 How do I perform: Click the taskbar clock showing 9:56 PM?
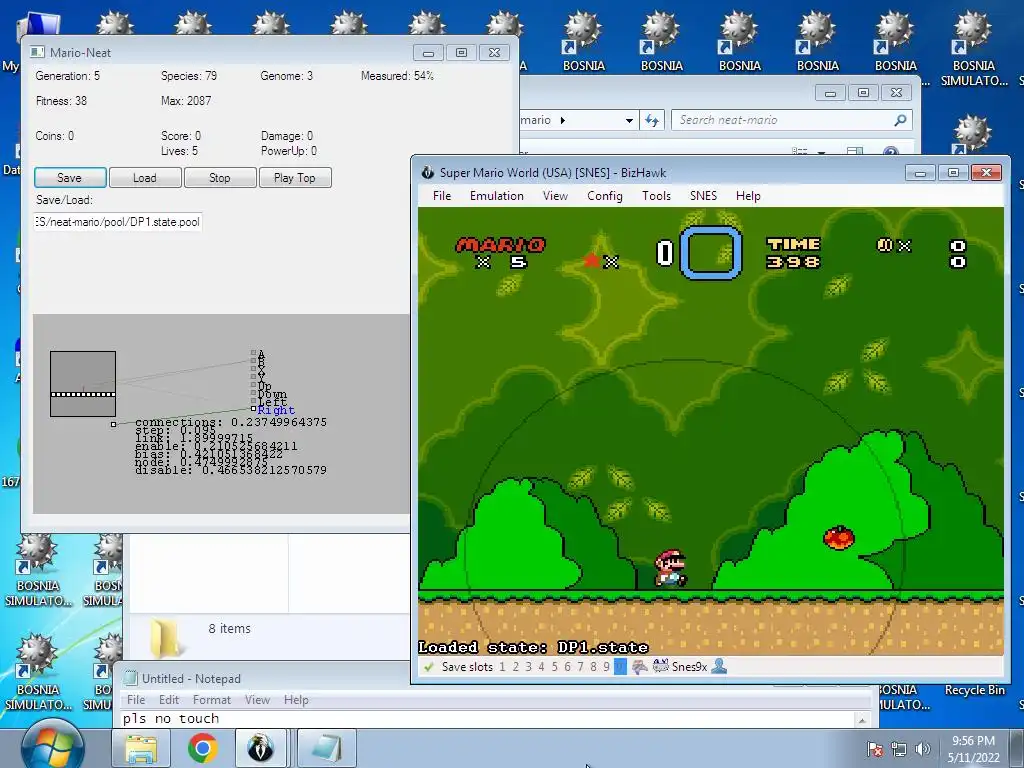[x=973, y=749]
